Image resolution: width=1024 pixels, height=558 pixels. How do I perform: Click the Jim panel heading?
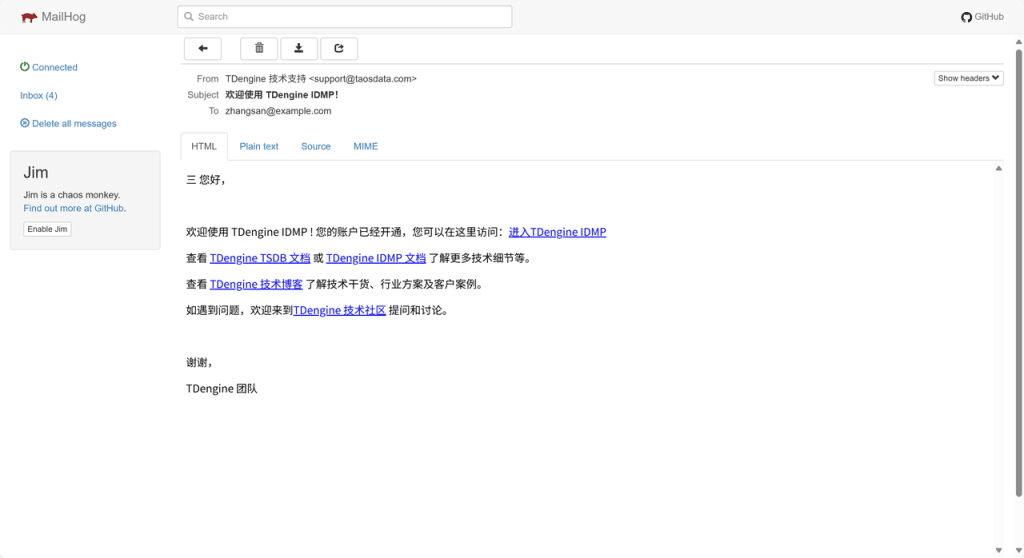36,172
